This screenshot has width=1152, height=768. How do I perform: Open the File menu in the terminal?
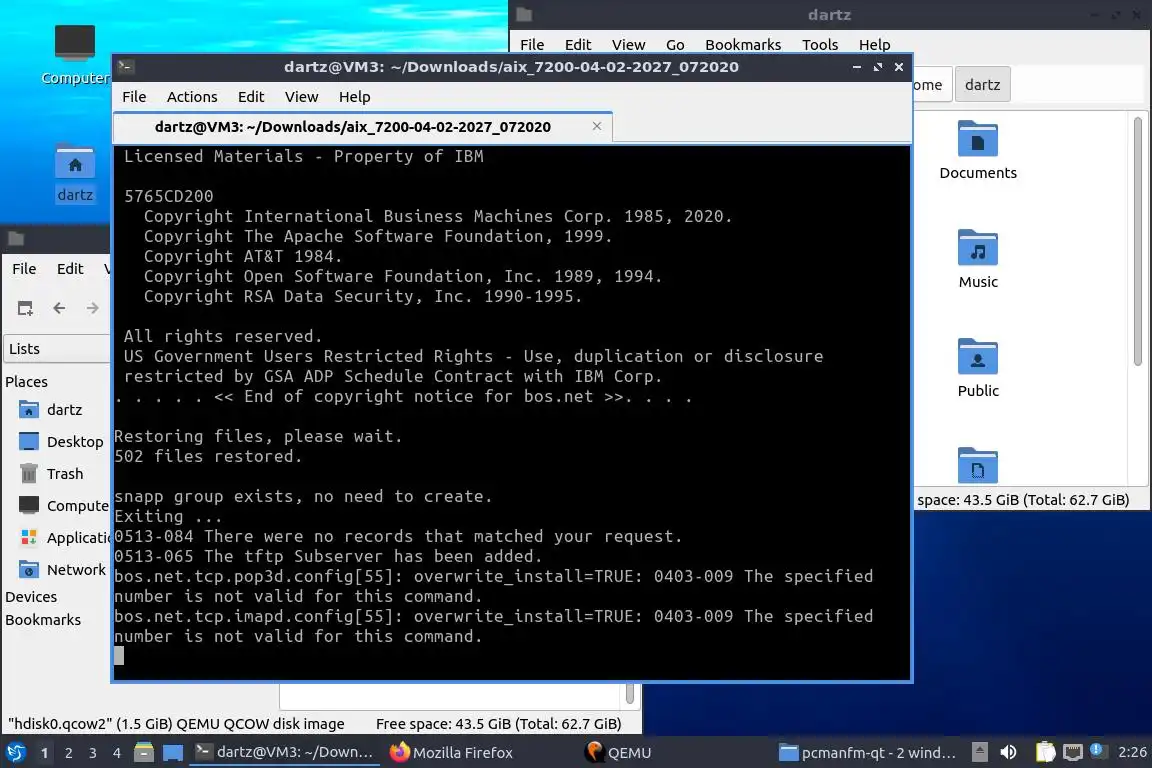(134, 97)
